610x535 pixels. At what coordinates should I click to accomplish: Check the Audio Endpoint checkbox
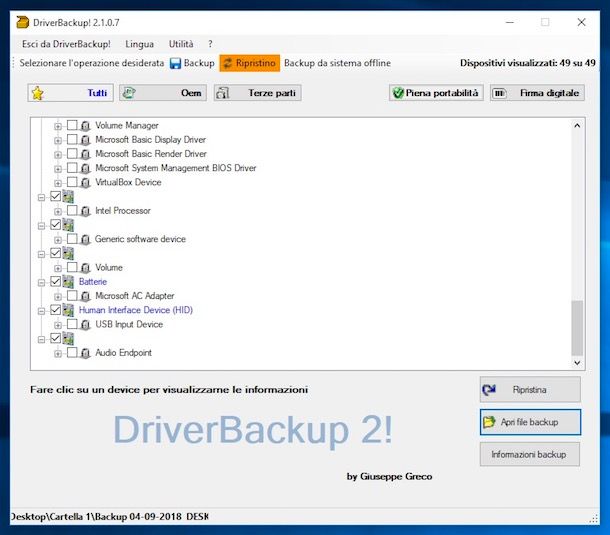coord(72,352)
